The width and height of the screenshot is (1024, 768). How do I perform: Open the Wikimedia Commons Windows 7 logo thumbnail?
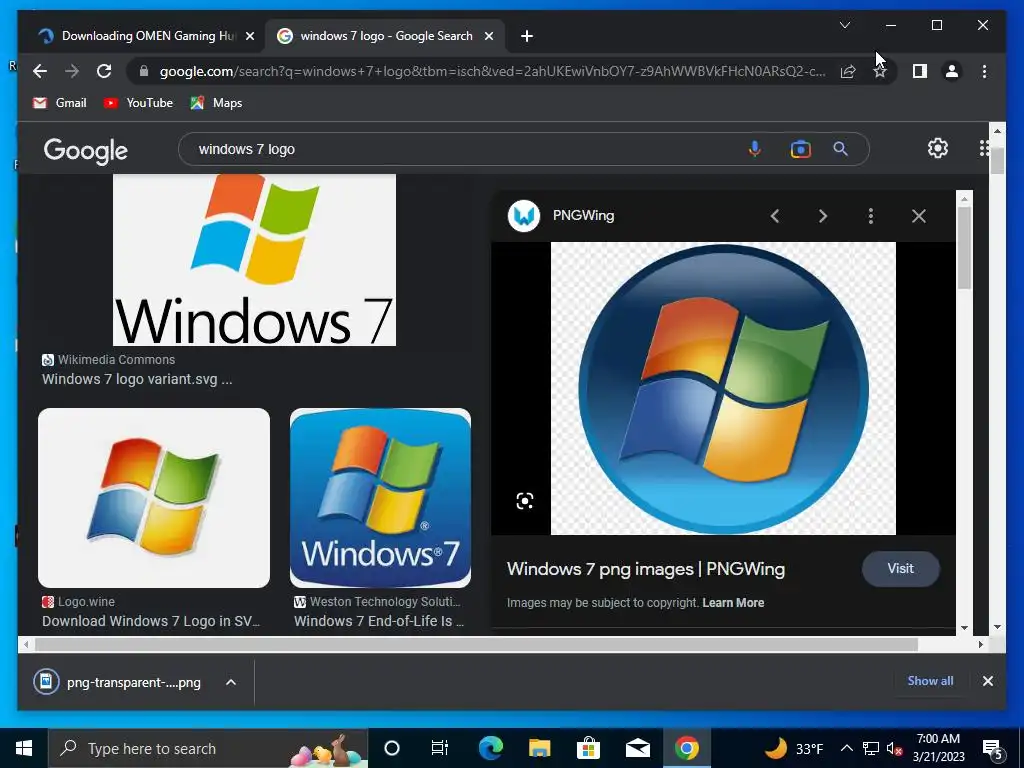tap(254, 259)
